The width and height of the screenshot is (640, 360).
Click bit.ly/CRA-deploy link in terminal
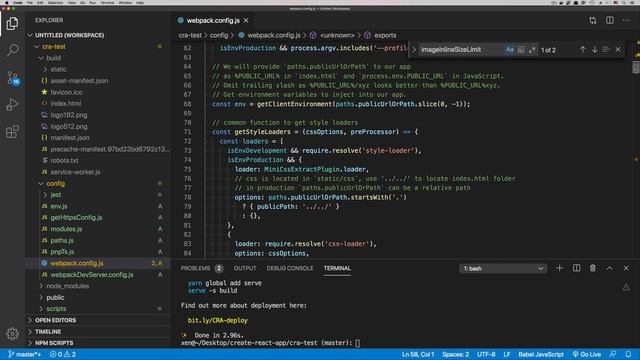218,320
